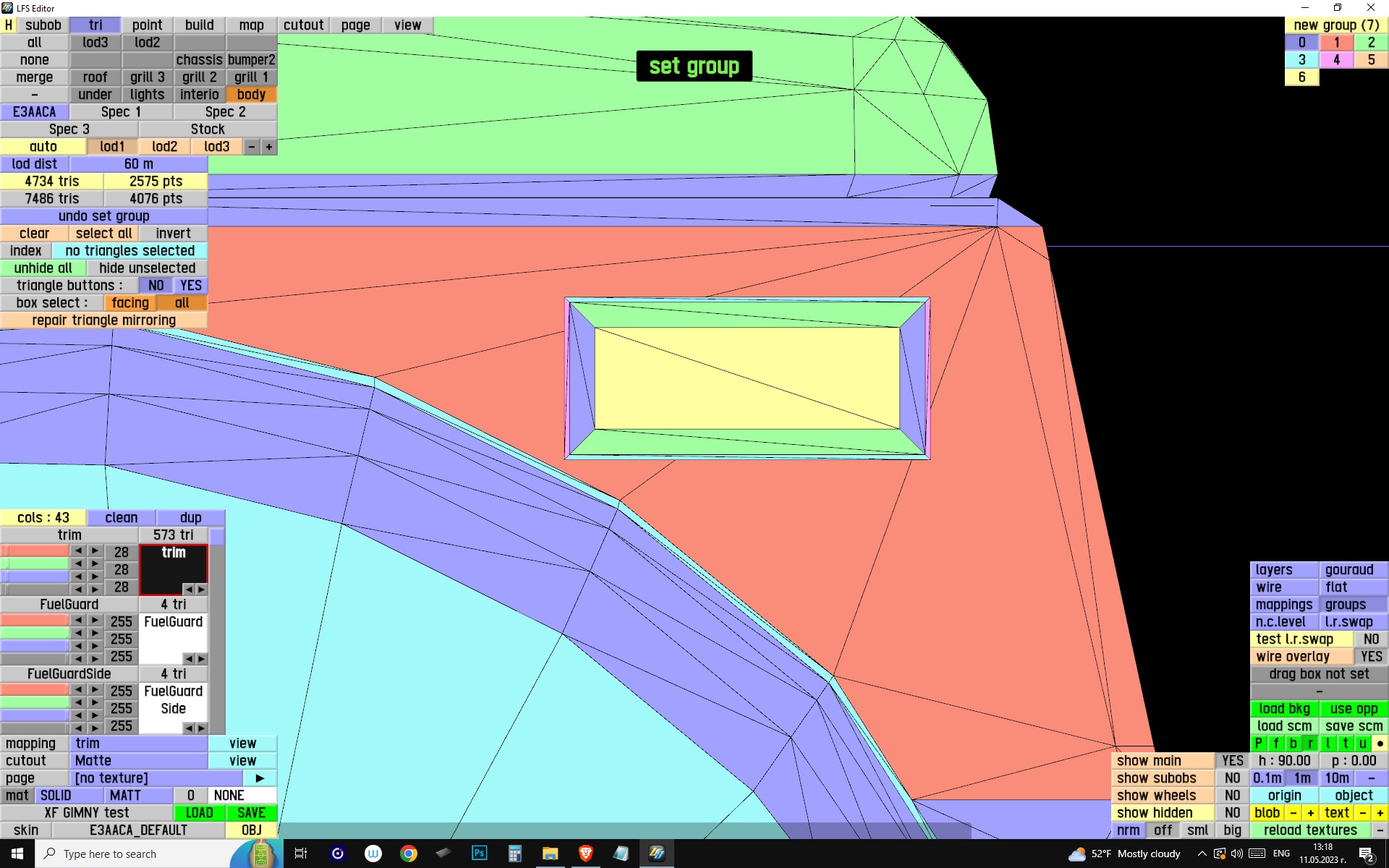Open Photoshop from the taskbar

(479, 854)
